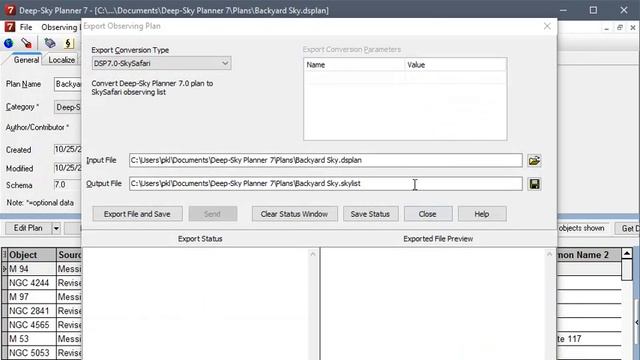640x360 pixels.
Task: Select the M 97 row
Action: 45,297
